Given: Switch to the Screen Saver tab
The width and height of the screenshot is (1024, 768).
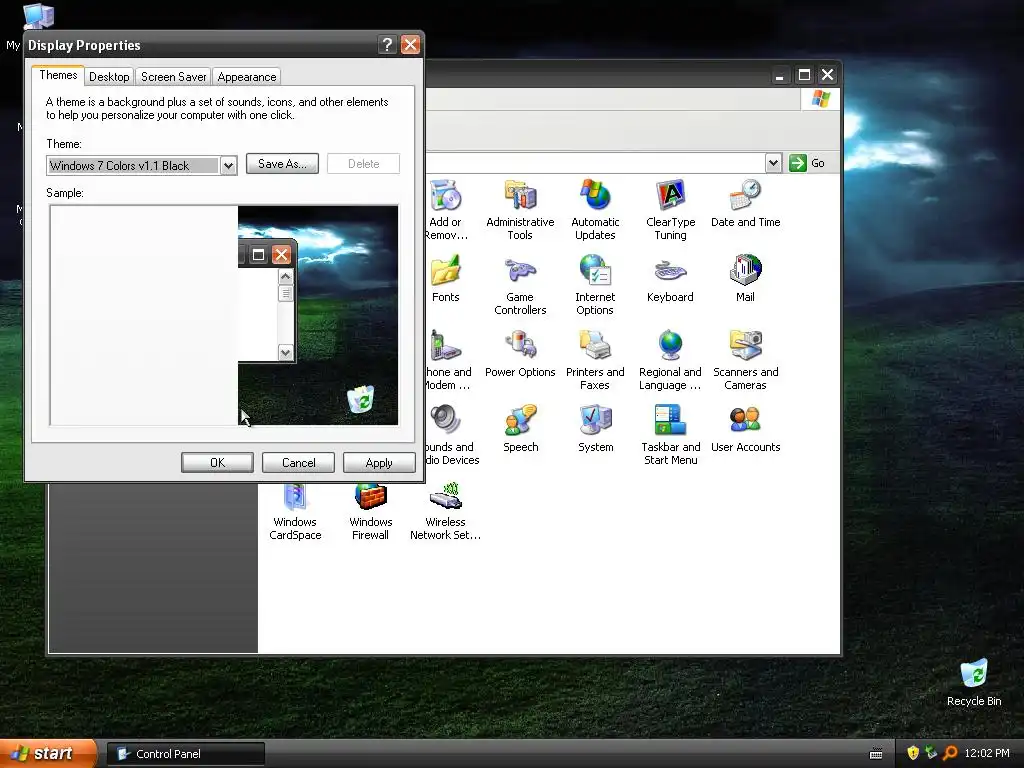Looking at the screenshot, I should click(x=173, y=77).
